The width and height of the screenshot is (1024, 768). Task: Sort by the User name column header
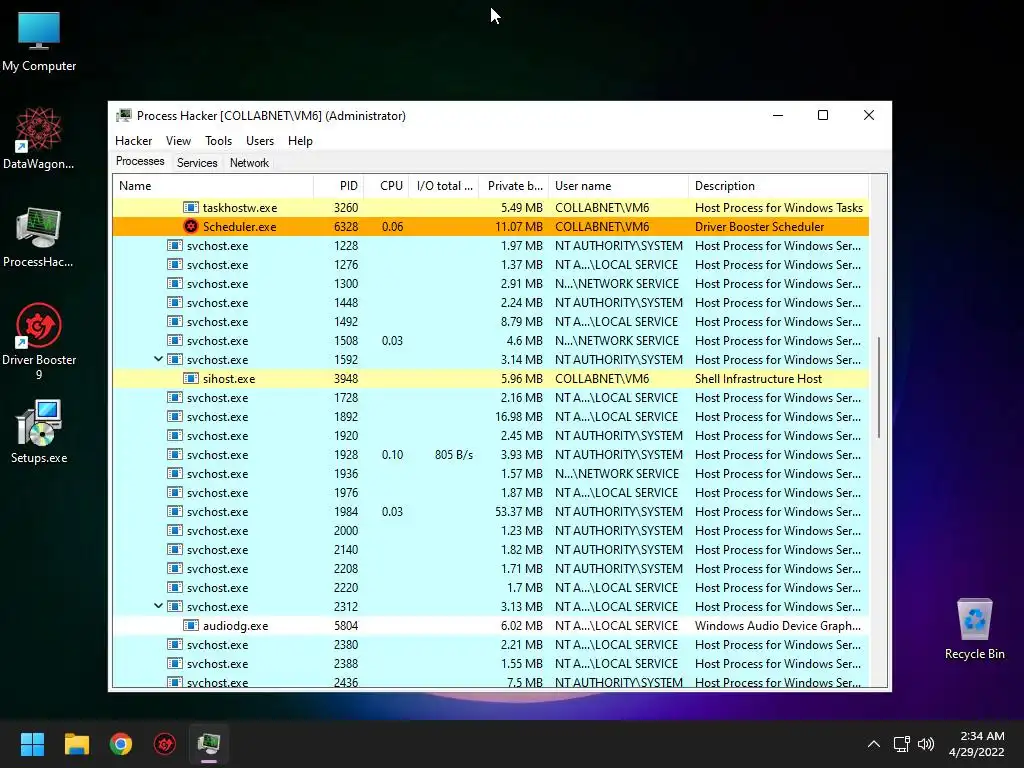[618, 185]
